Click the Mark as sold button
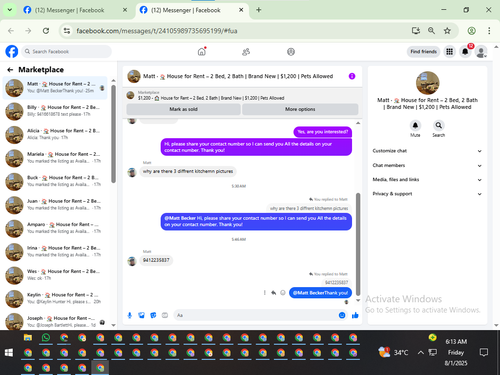This screenshot has height=375, width=500. [x=183, y=109]
